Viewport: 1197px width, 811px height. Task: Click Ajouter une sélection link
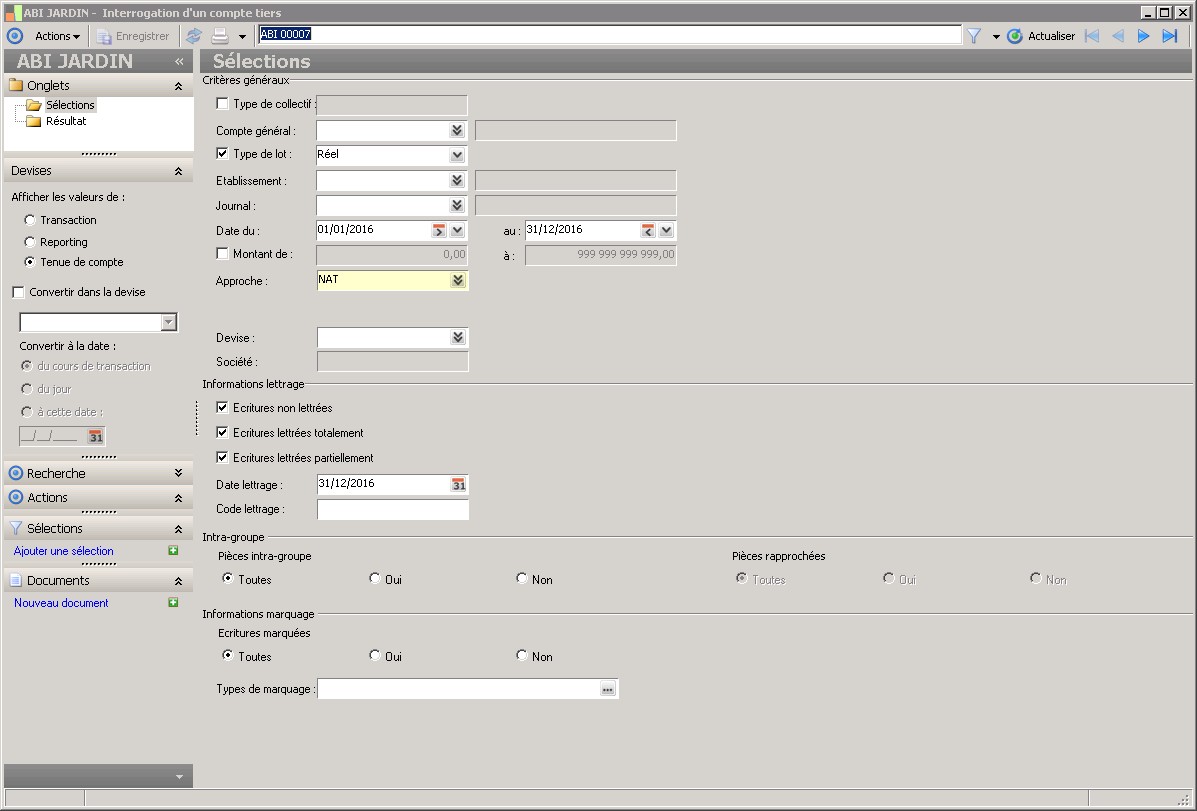pos(63,551)
